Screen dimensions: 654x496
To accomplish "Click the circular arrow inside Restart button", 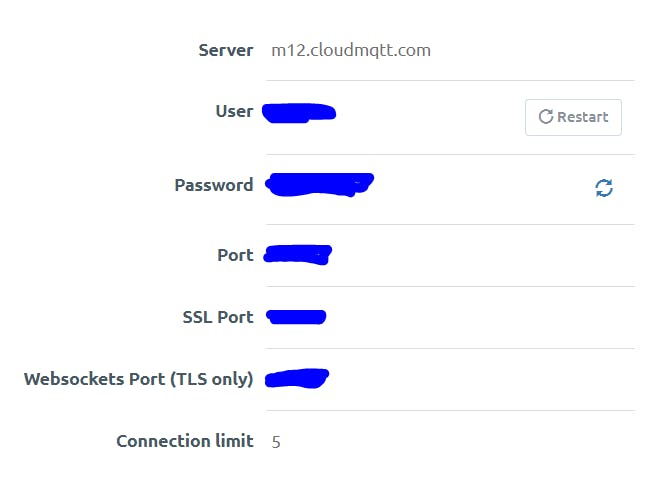I will pos(545,117).
